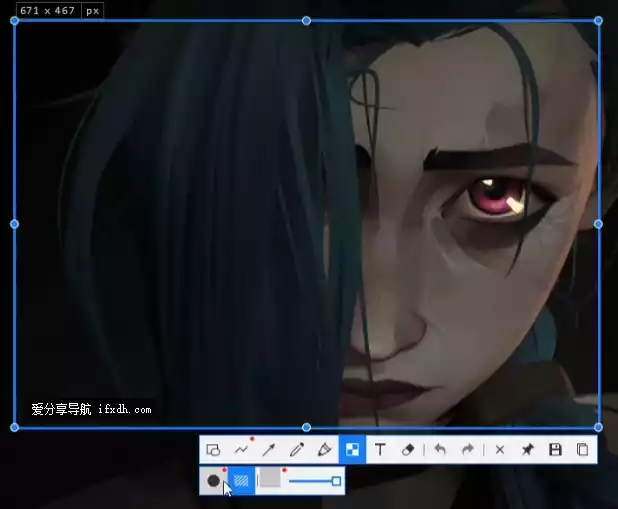Select the arrow annotation tool
618x509 pixels.
coord(269,450)
